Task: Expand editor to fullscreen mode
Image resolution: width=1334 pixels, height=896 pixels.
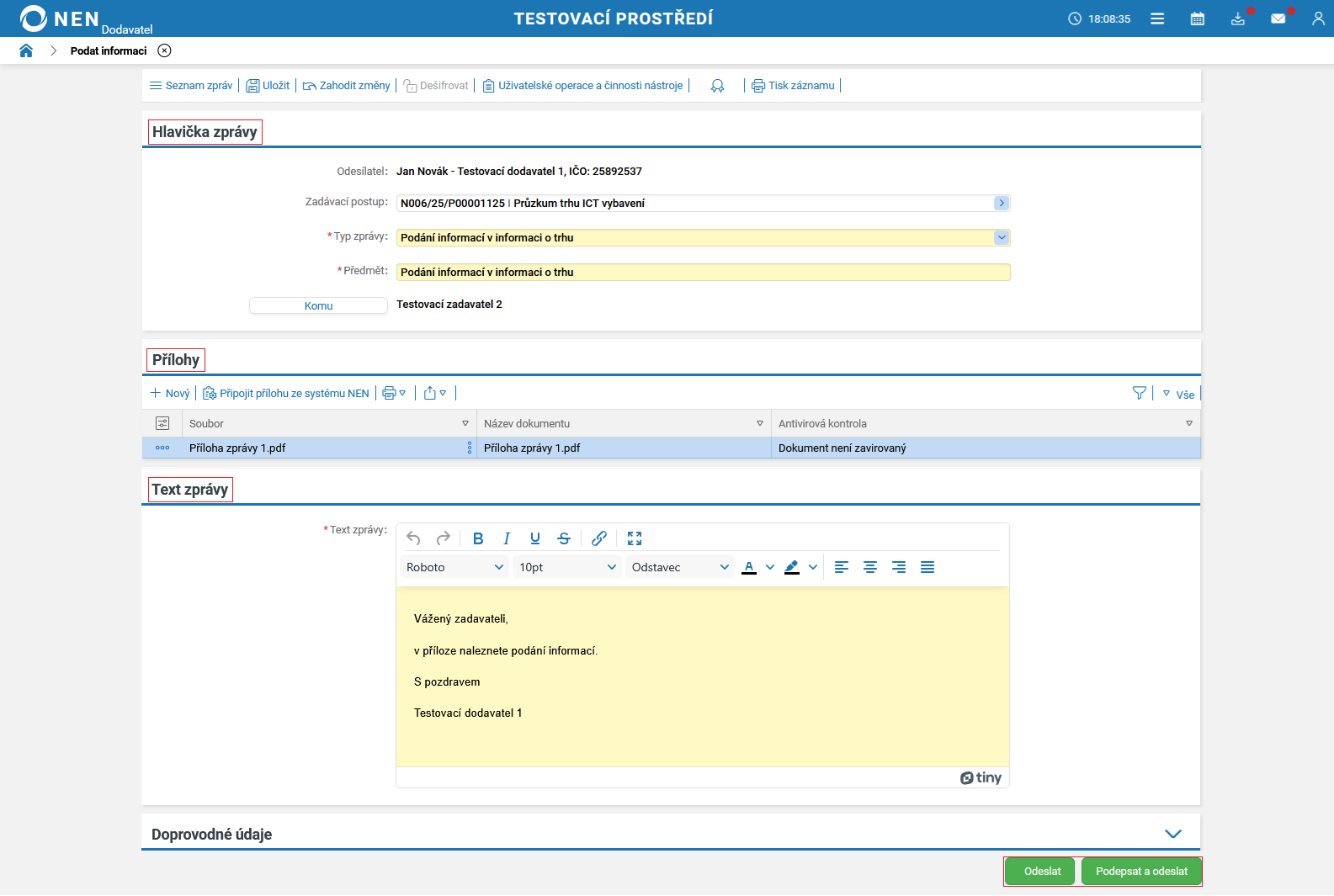Action: click(635, 538)
